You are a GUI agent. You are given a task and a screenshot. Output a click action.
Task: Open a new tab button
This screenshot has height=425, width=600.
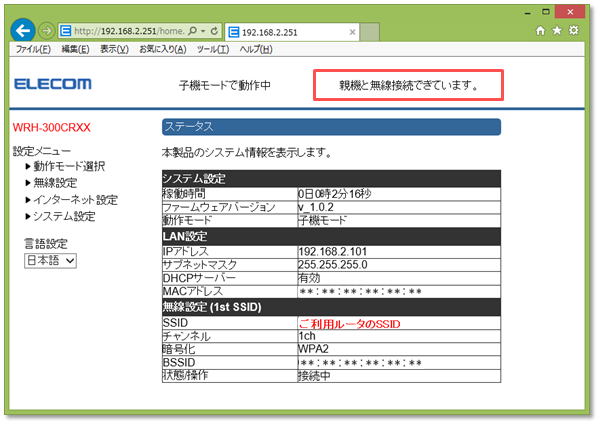tap(370, 32)
